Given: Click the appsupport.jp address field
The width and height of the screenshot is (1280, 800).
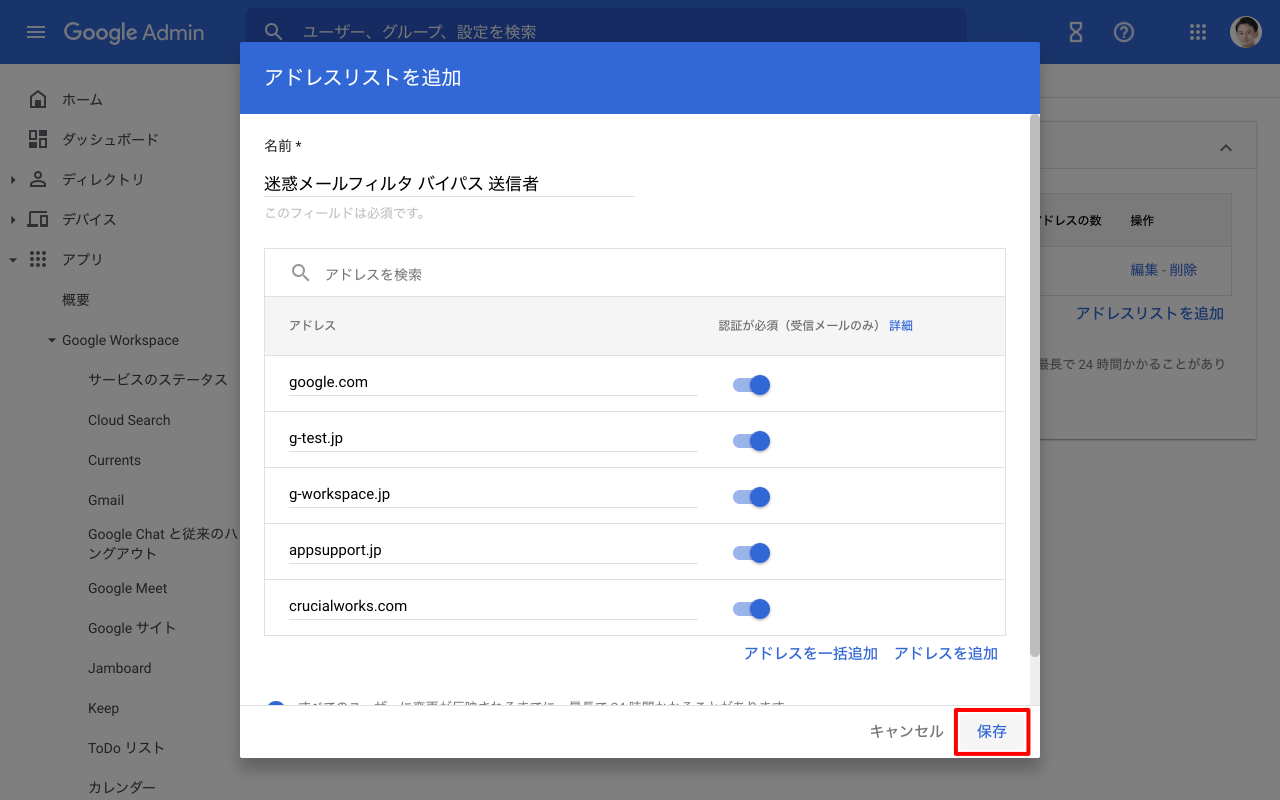Looking at the screenshot, I should point(493,550).
